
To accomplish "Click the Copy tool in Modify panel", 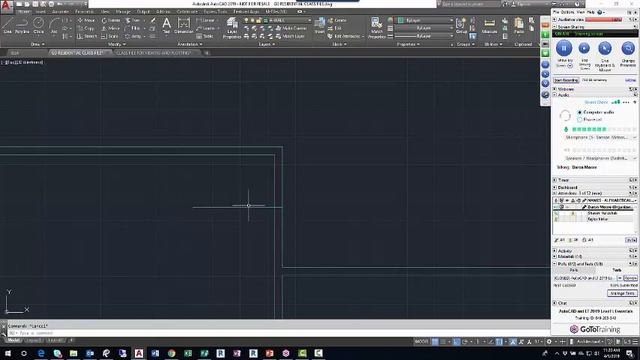I will click(x=86, y=28).
